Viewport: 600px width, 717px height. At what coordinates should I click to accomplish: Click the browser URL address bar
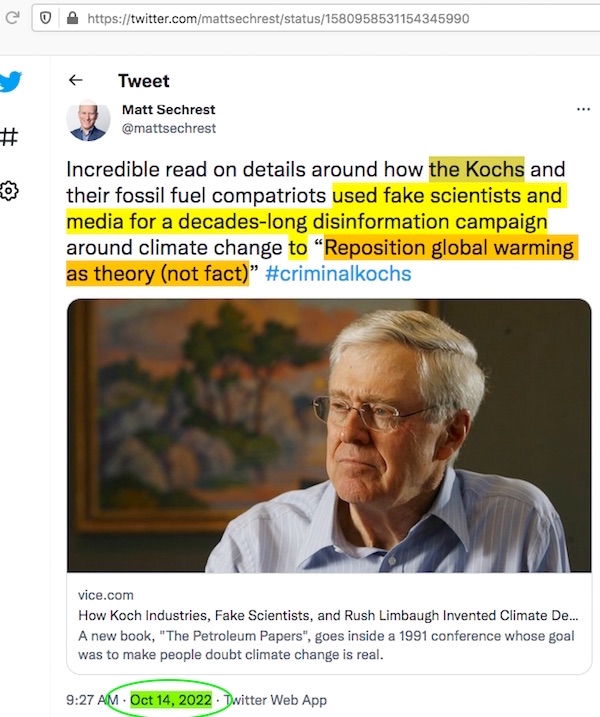(300, 18)
